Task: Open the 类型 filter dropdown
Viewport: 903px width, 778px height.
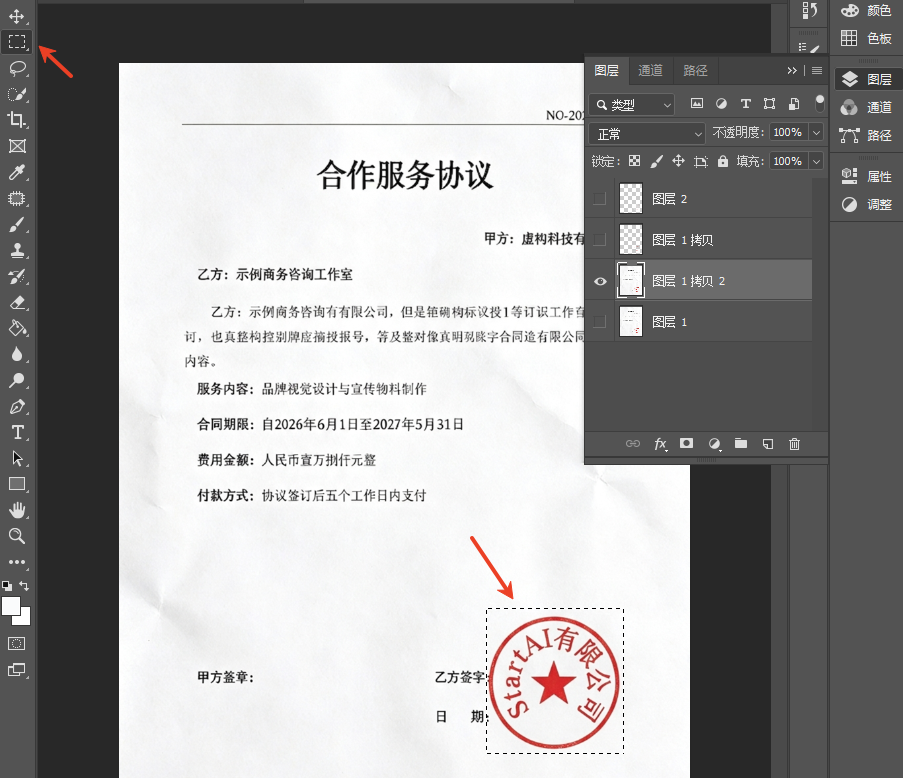Action: 632,105
